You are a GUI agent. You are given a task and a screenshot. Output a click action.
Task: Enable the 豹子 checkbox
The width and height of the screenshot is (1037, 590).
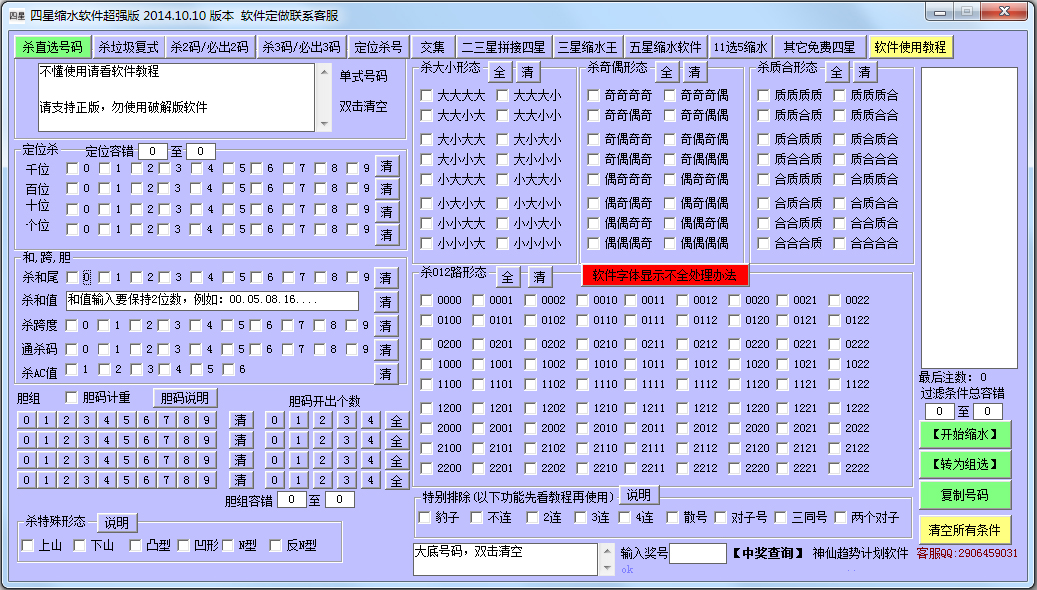tap(425, 517)
